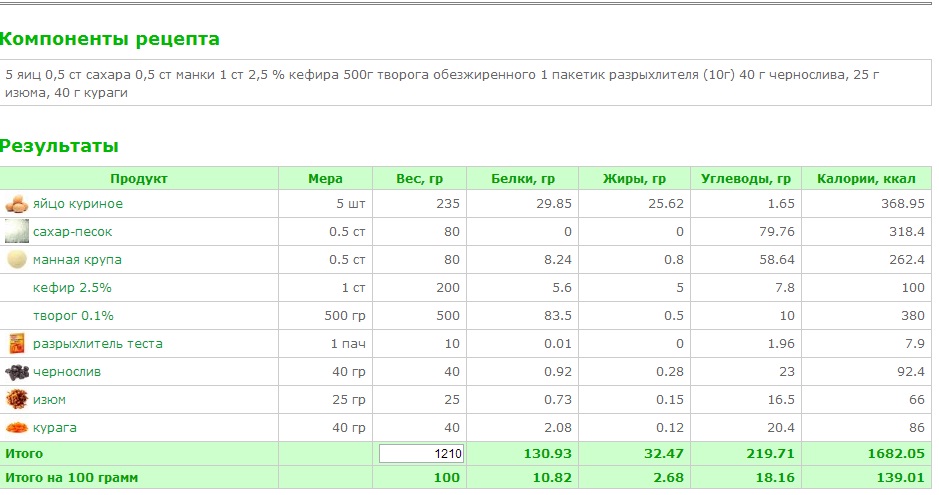Click the Компоненты рецепта heading

(110, 39)
